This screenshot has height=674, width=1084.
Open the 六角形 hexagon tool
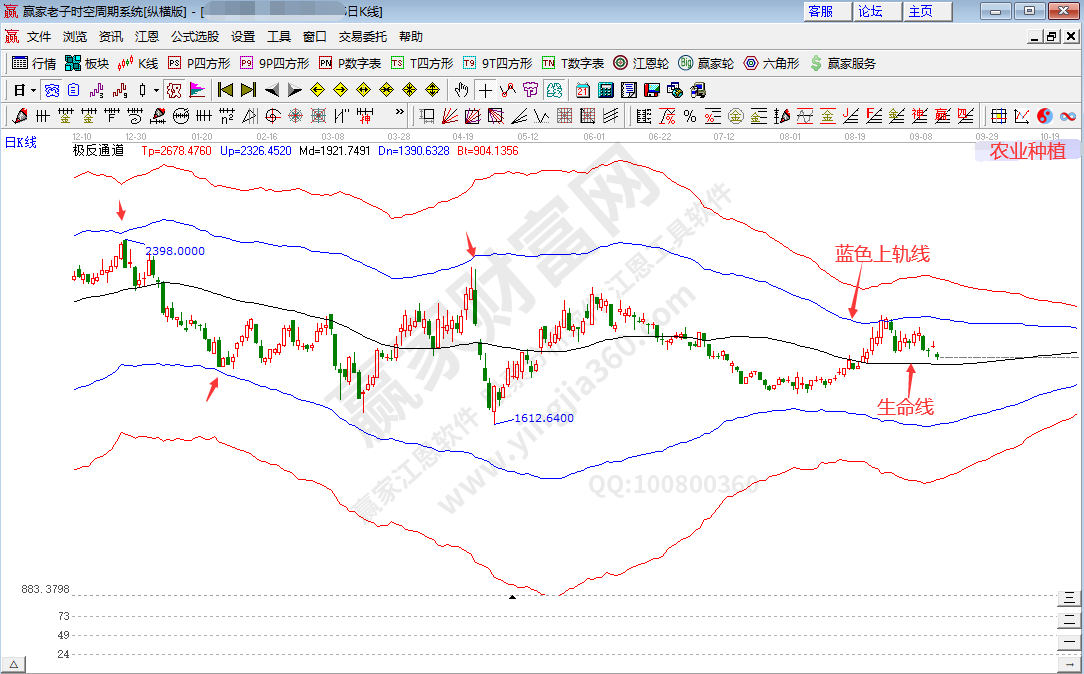(770, 63)
